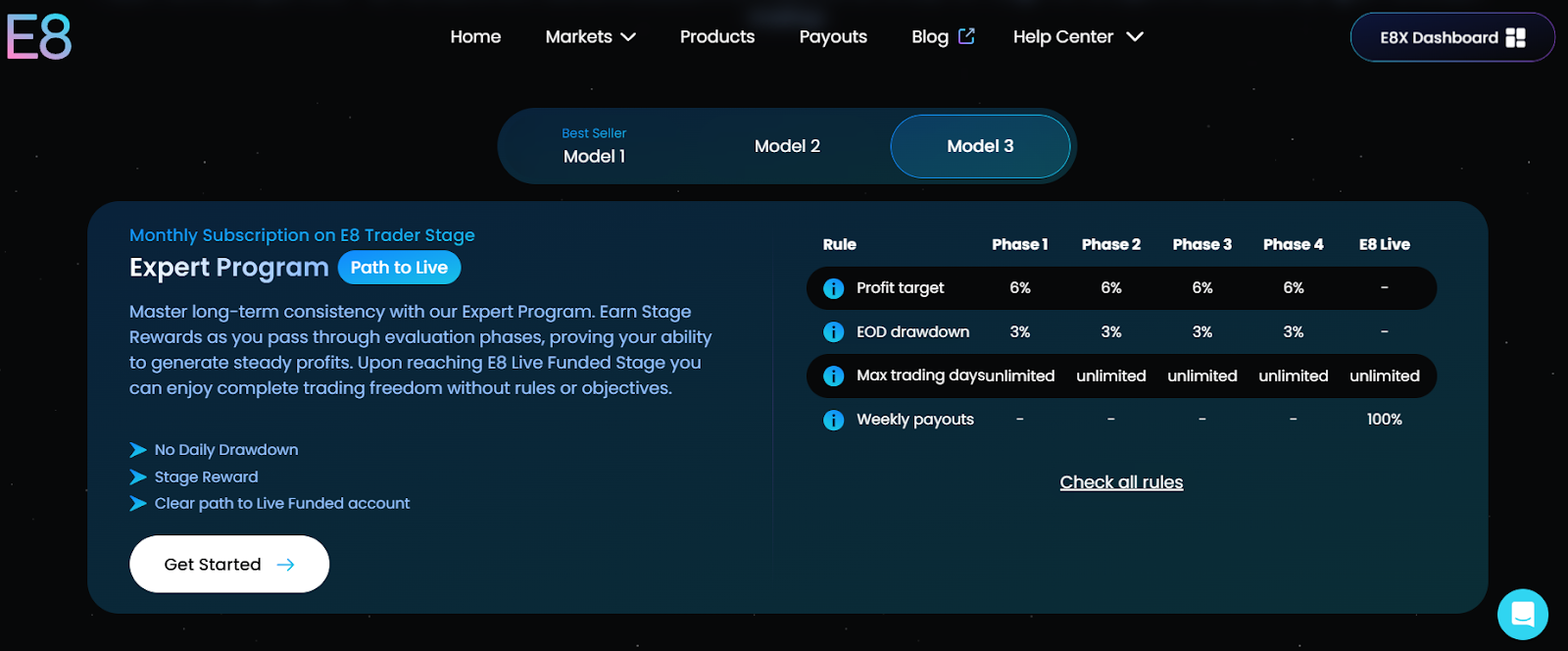Screen dimensions: 1568x651
Task: Switch to Model 1 Best Seller
Action: [x=594, y=146]
